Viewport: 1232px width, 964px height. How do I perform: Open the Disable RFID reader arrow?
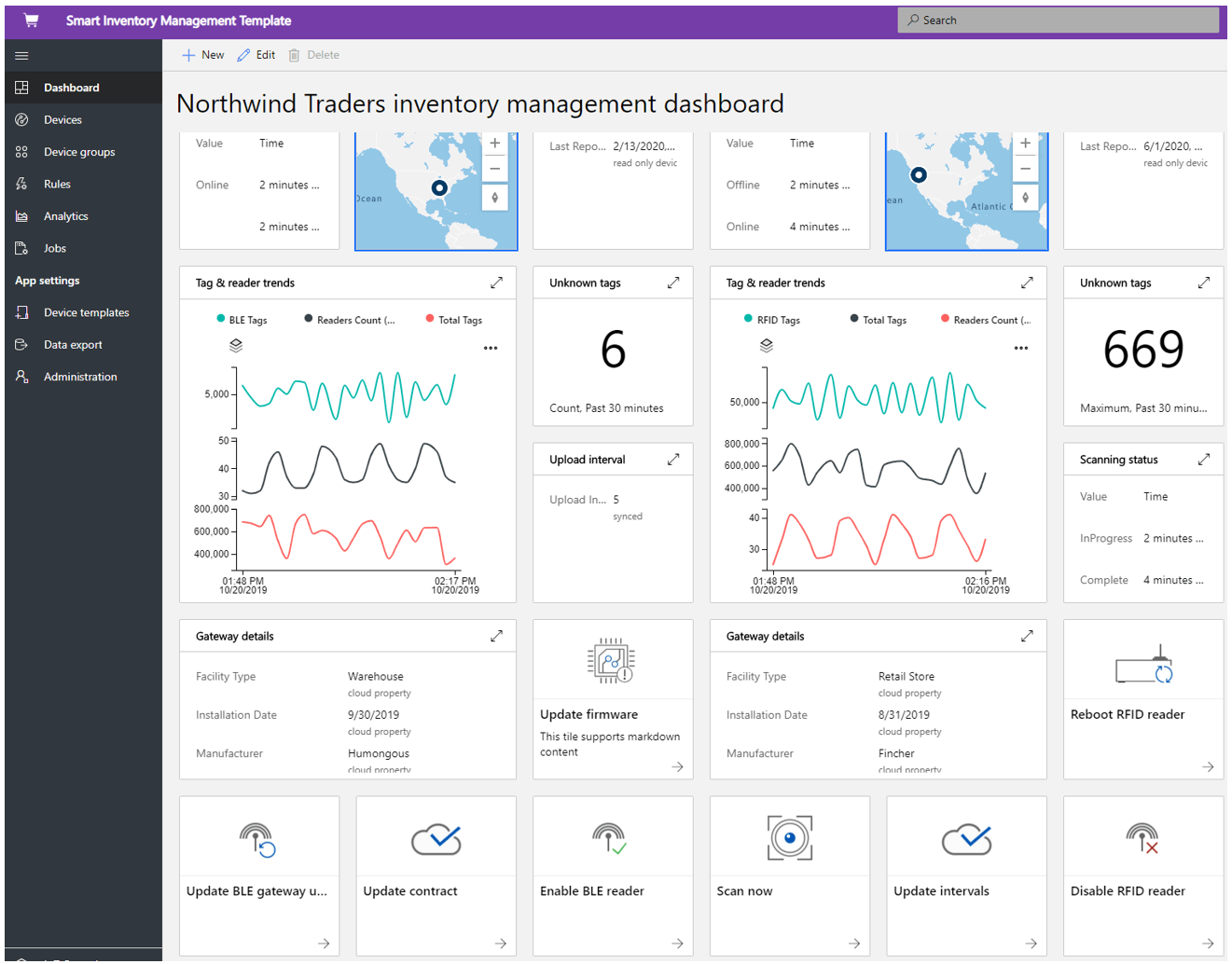(1209, 943)
